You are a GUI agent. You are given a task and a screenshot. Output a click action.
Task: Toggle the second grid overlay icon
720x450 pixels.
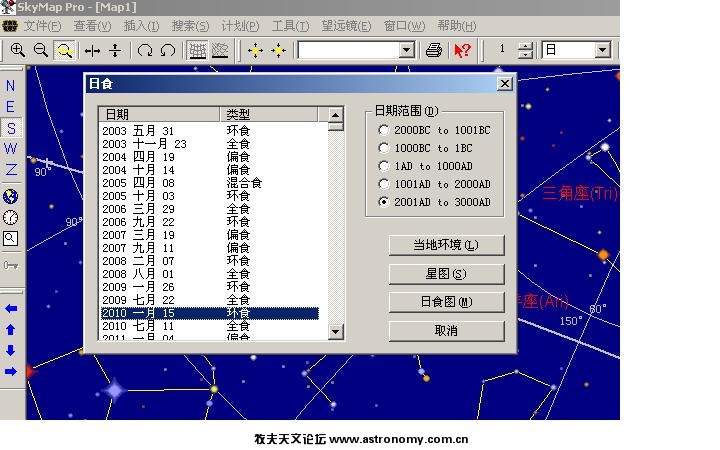point(220,50)
